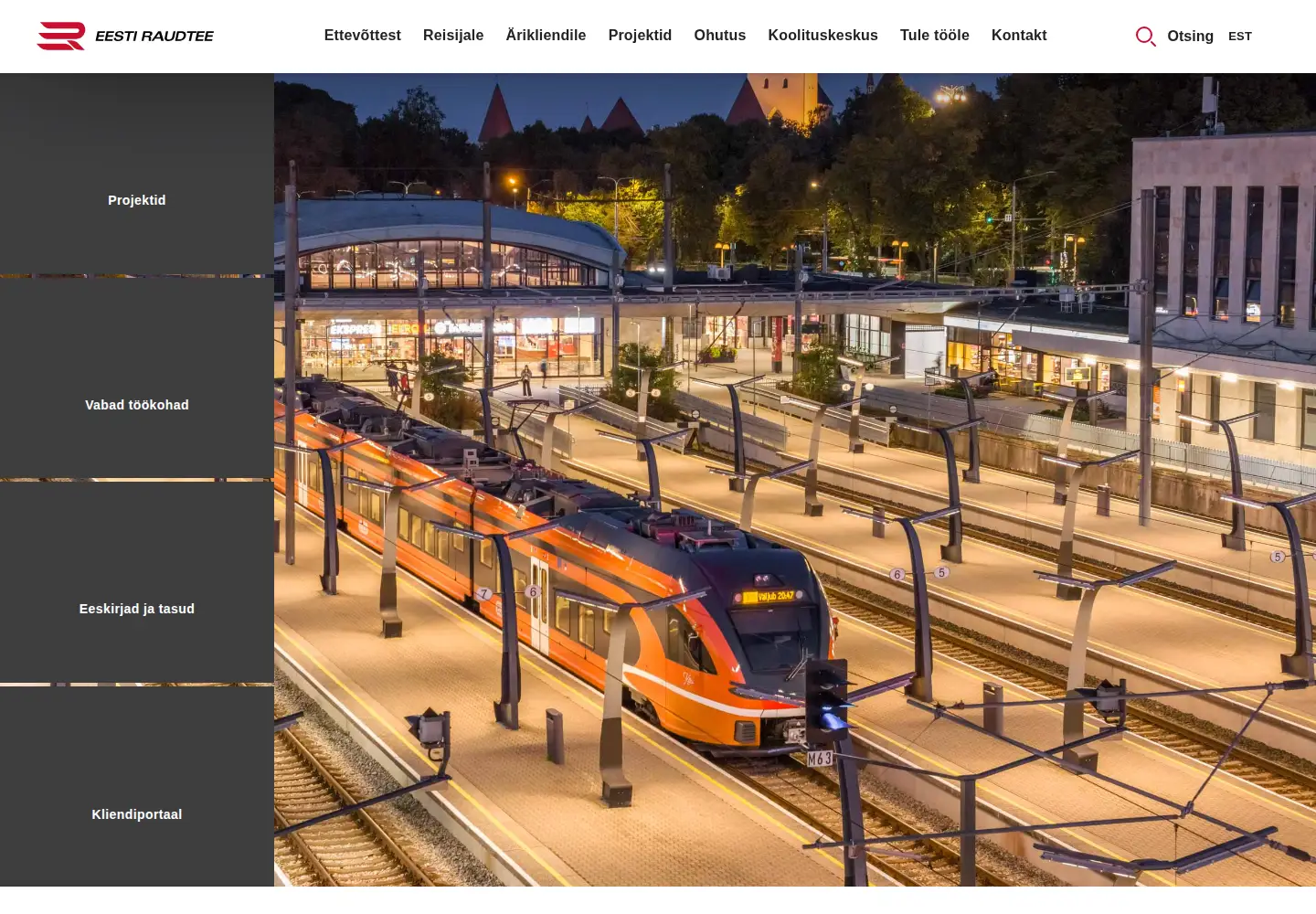Screen dimensions: 1316x914
Task: Open the Projektid item in the top navigation
Action: [x=640, y=36]
